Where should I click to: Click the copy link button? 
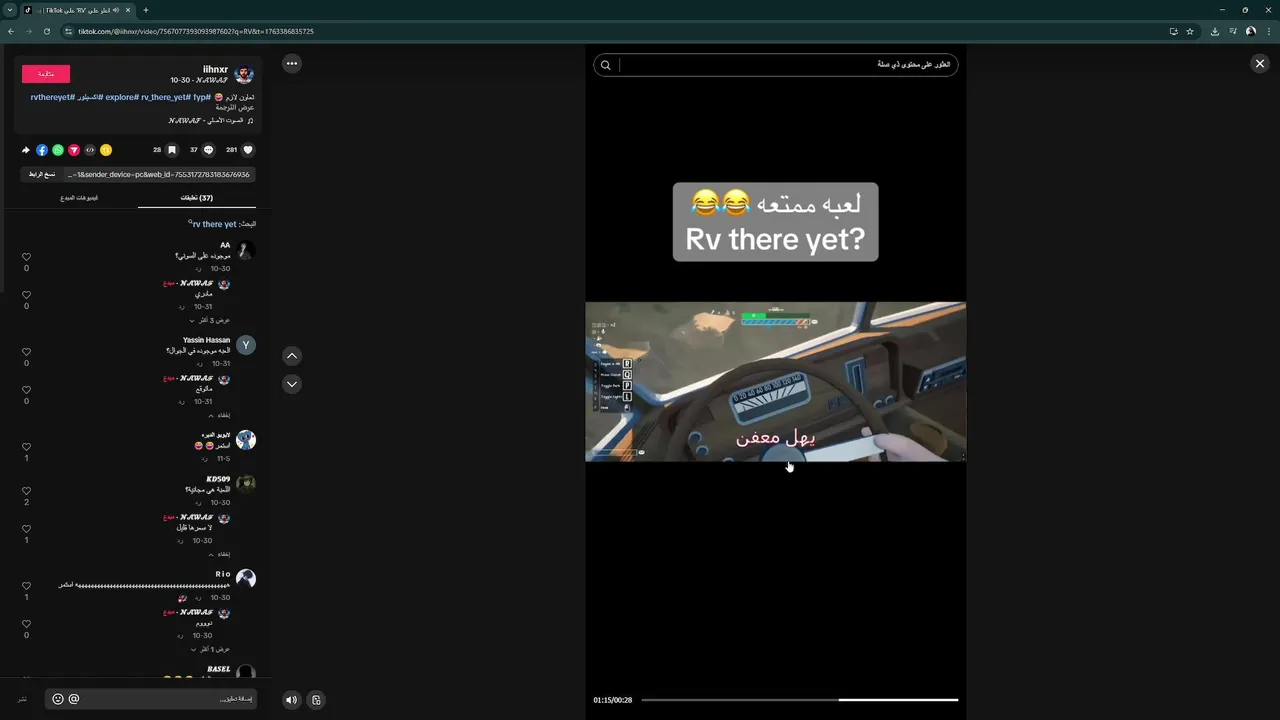point(42,174)
